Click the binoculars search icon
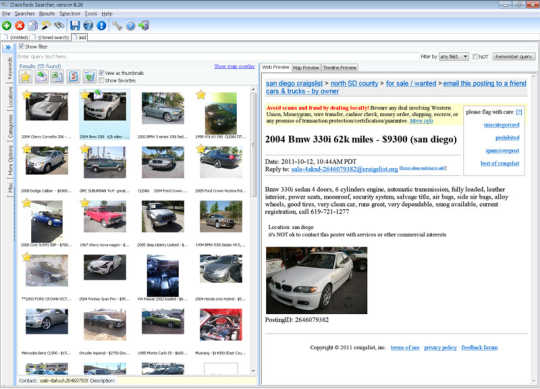540x389 pixels. coord(59,25)
